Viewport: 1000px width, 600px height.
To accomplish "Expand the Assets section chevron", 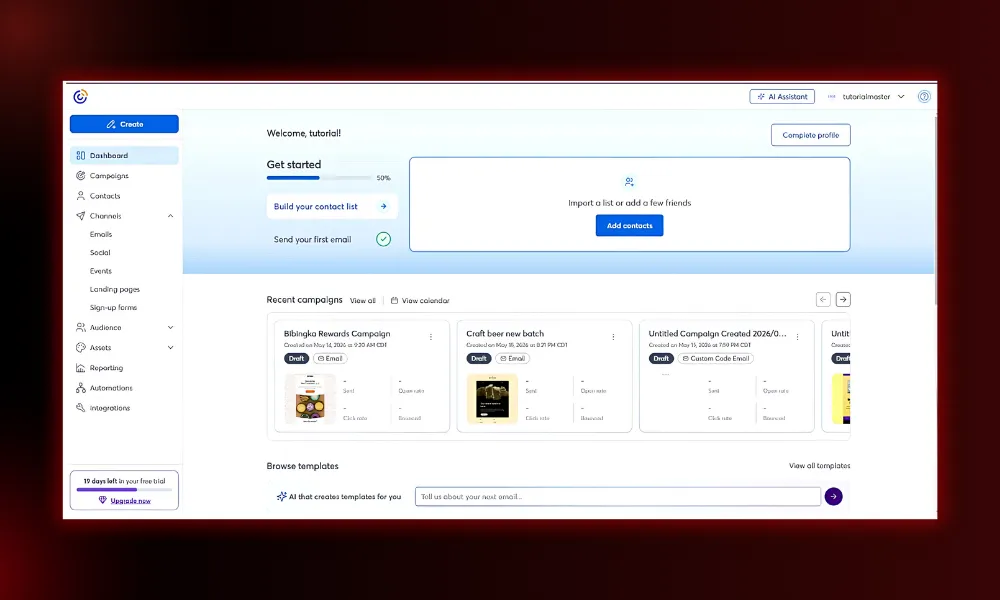I will 170,348.
